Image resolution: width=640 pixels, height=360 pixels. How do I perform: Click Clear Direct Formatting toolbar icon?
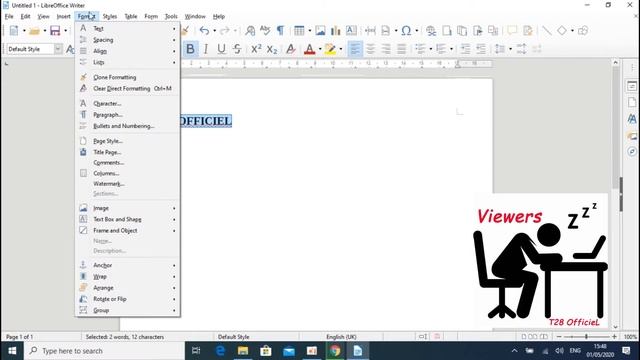(x=291, y=49)
